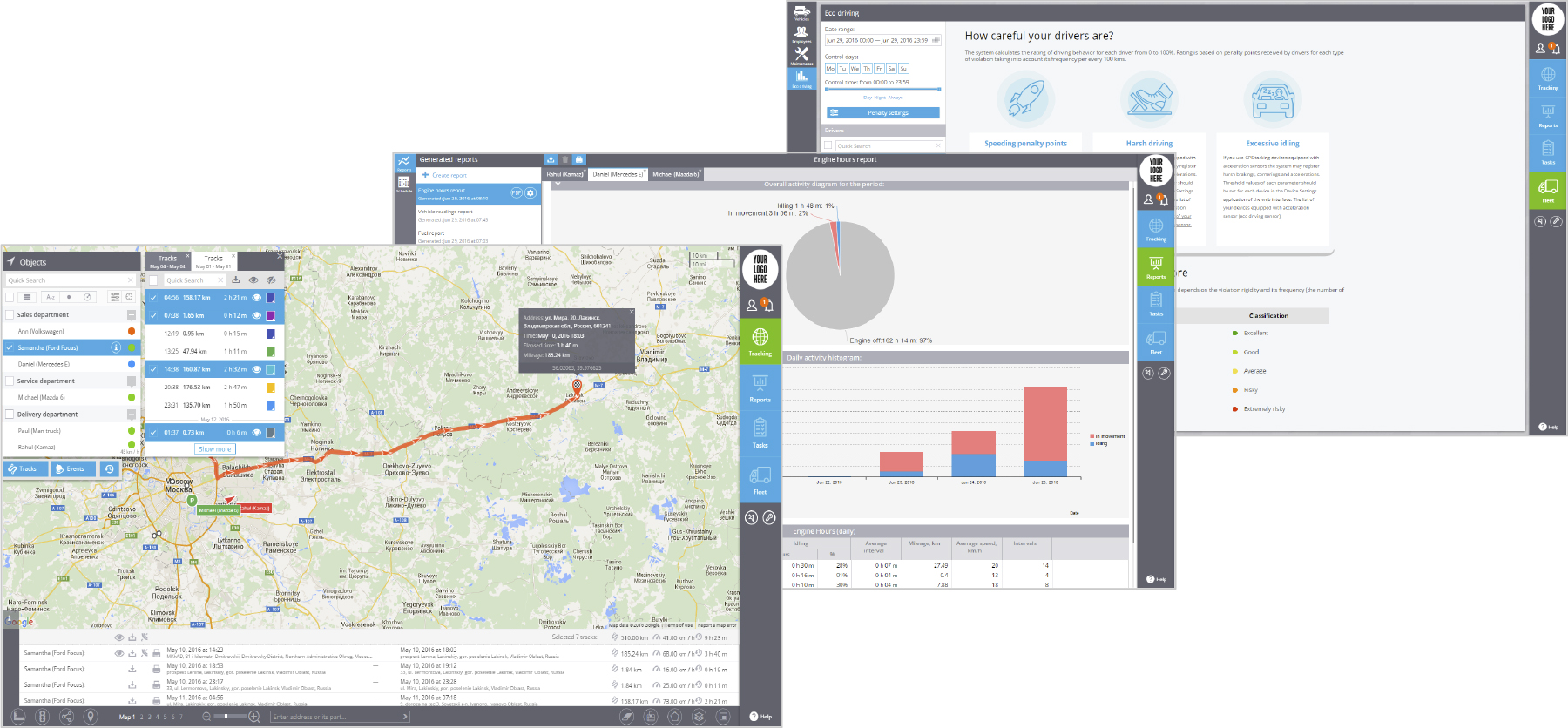Sort objects alphabetically with A-z button
Image resolution: width=1568 pixels, height=728 pixels.
(x=51, y=297)
